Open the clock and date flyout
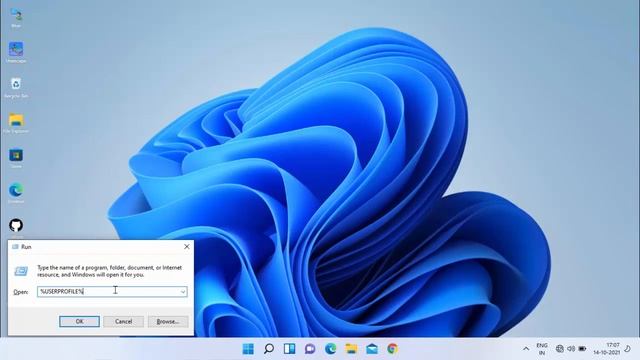 pos(607,349)
